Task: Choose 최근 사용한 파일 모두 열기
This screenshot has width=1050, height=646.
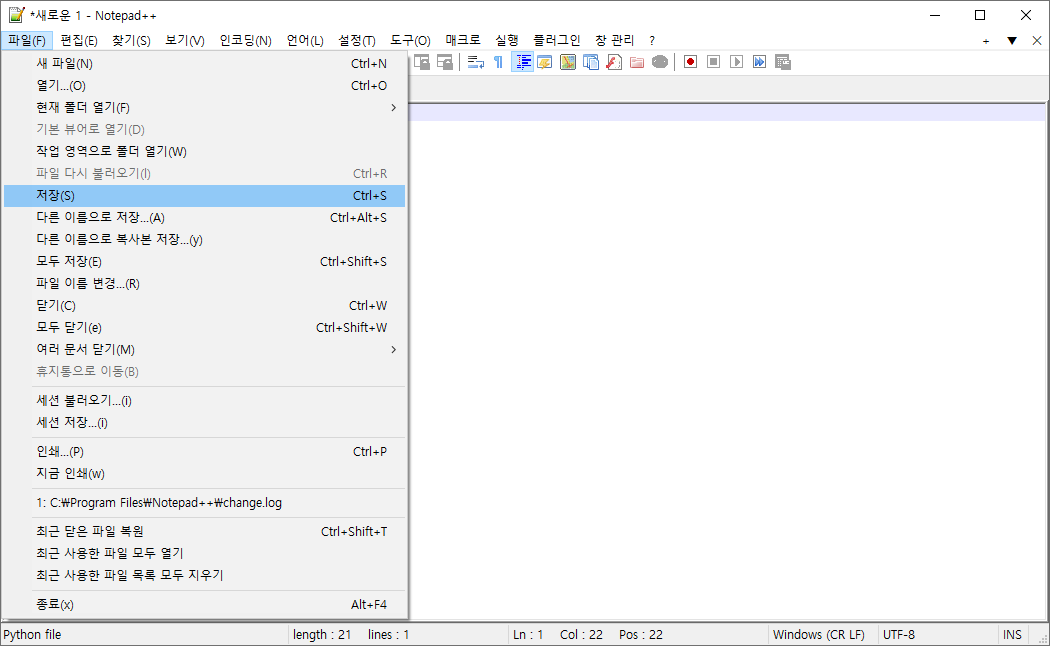Action: coord(204,554)
